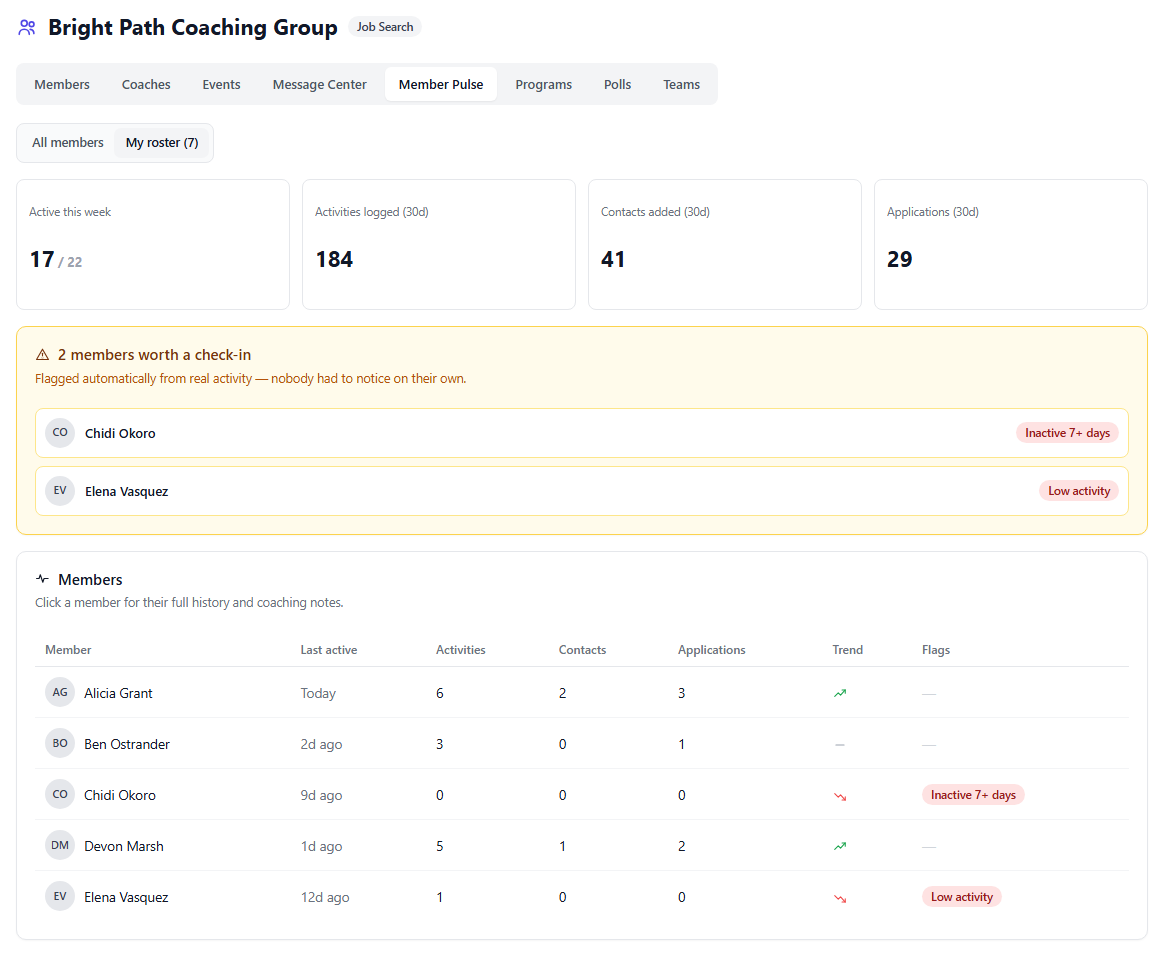Click the Last active column header
Viewport: 1163px width, 956px height.
[329, 650]
